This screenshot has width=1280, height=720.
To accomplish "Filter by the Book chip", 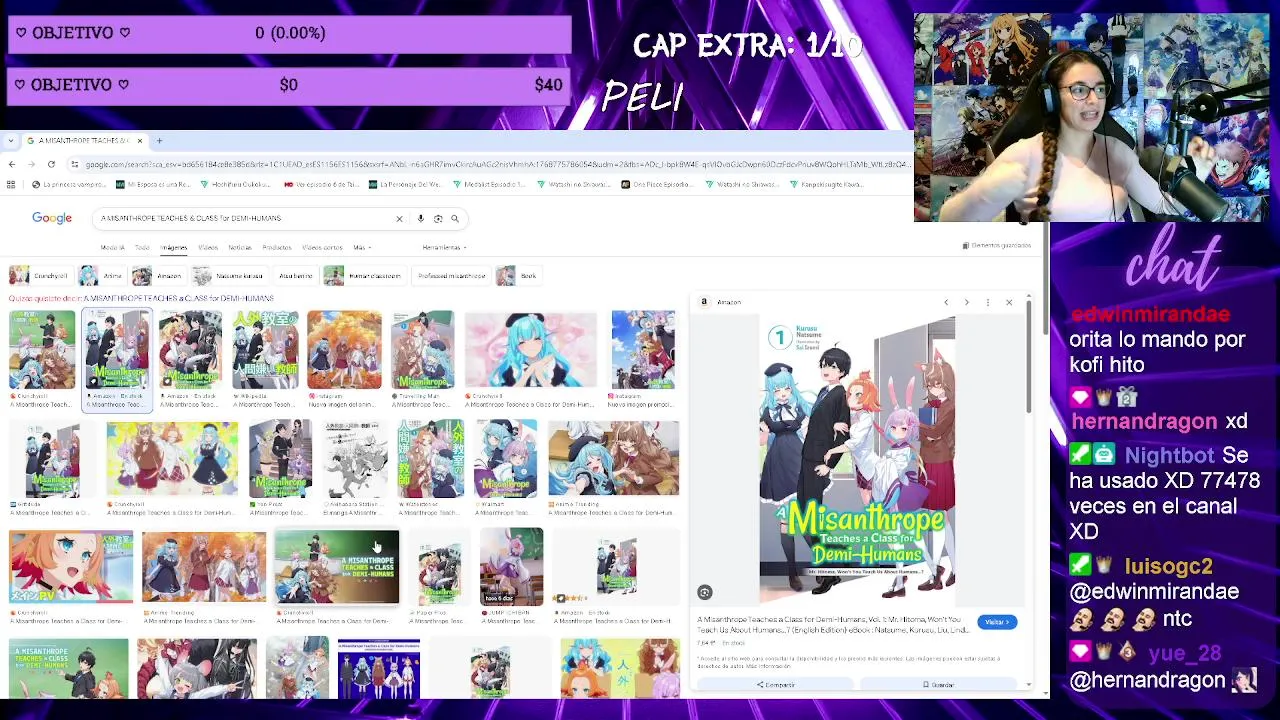I will [x=518, y=276].
